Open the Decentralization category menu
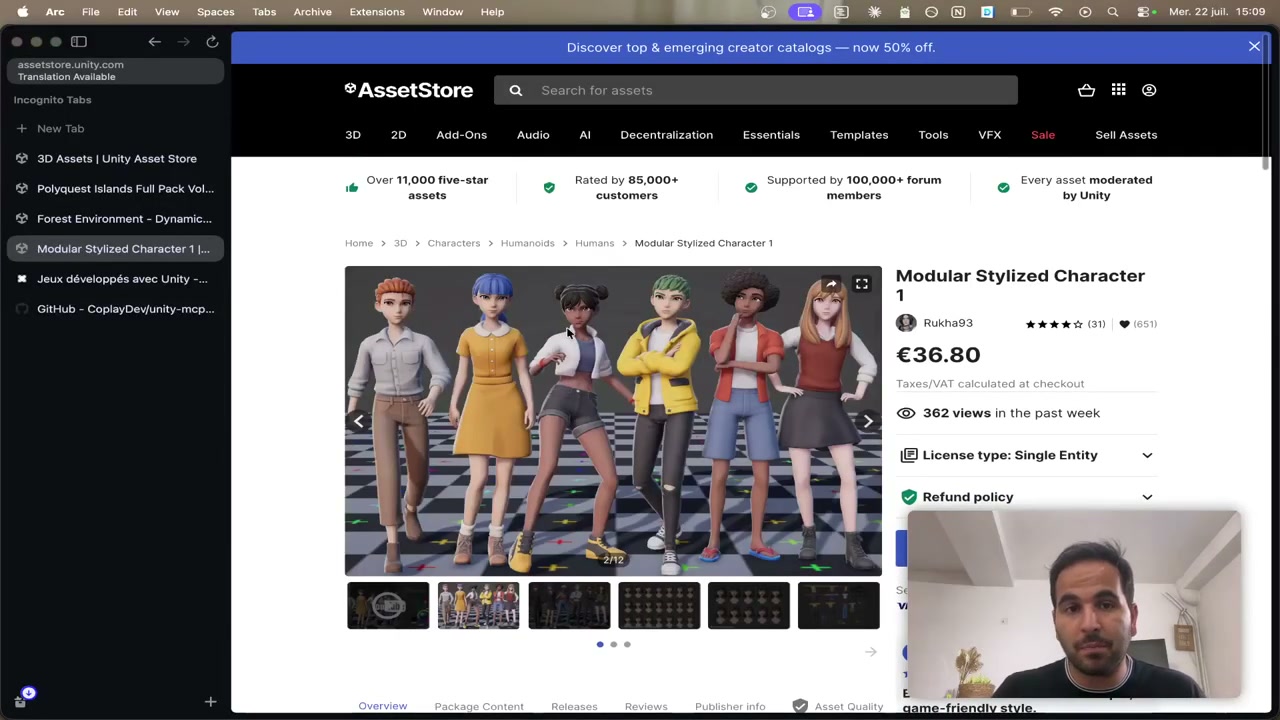The image size is (1280, 720). click(x=666, y=135)
